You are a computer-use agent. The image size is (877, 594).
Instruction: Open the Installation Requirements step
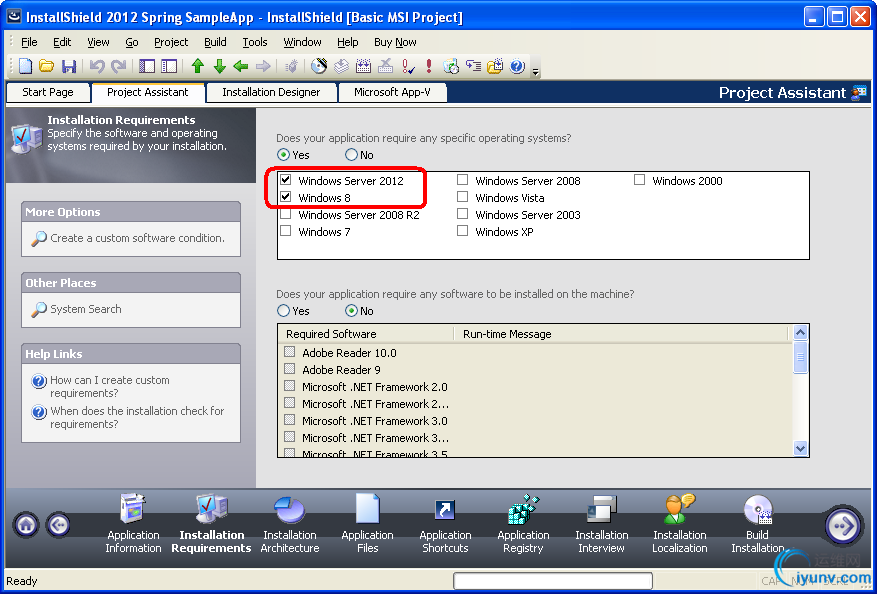pos(211,524)
